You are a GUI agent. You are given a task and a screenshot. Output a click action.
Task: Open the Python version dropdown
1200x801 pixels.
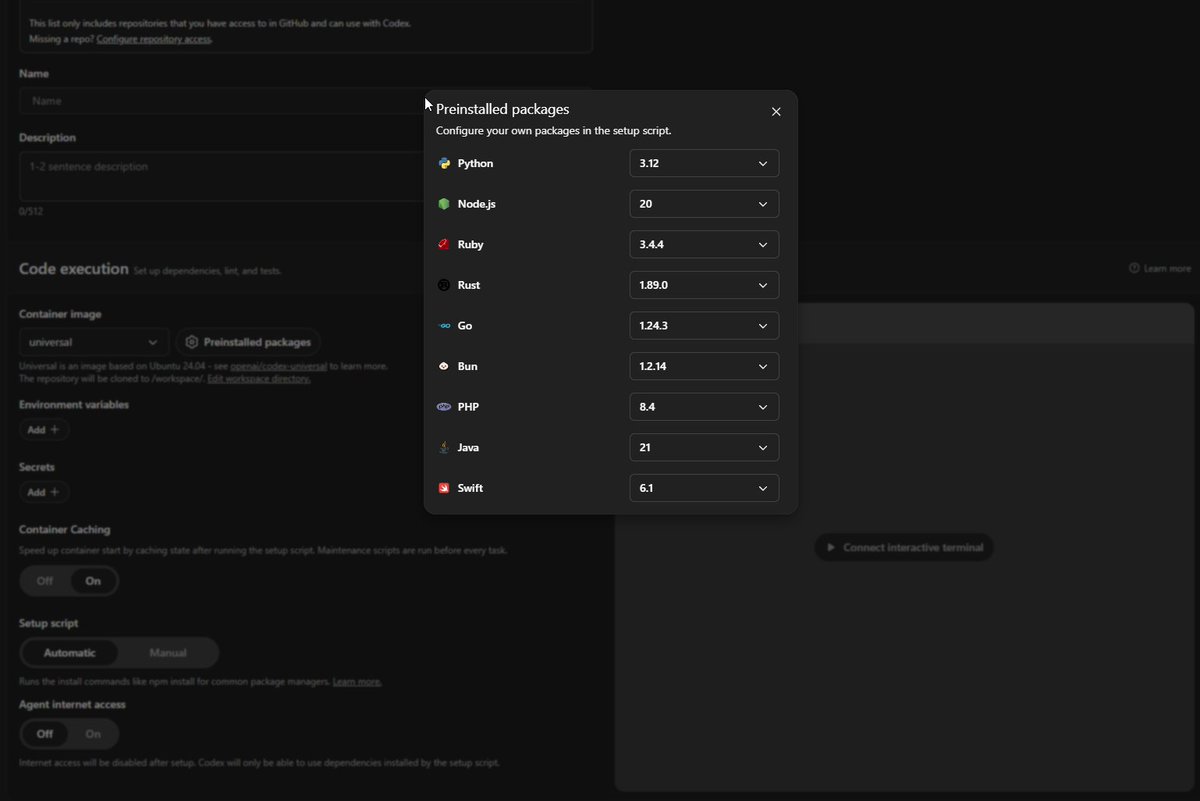click(x=704, y=163)
